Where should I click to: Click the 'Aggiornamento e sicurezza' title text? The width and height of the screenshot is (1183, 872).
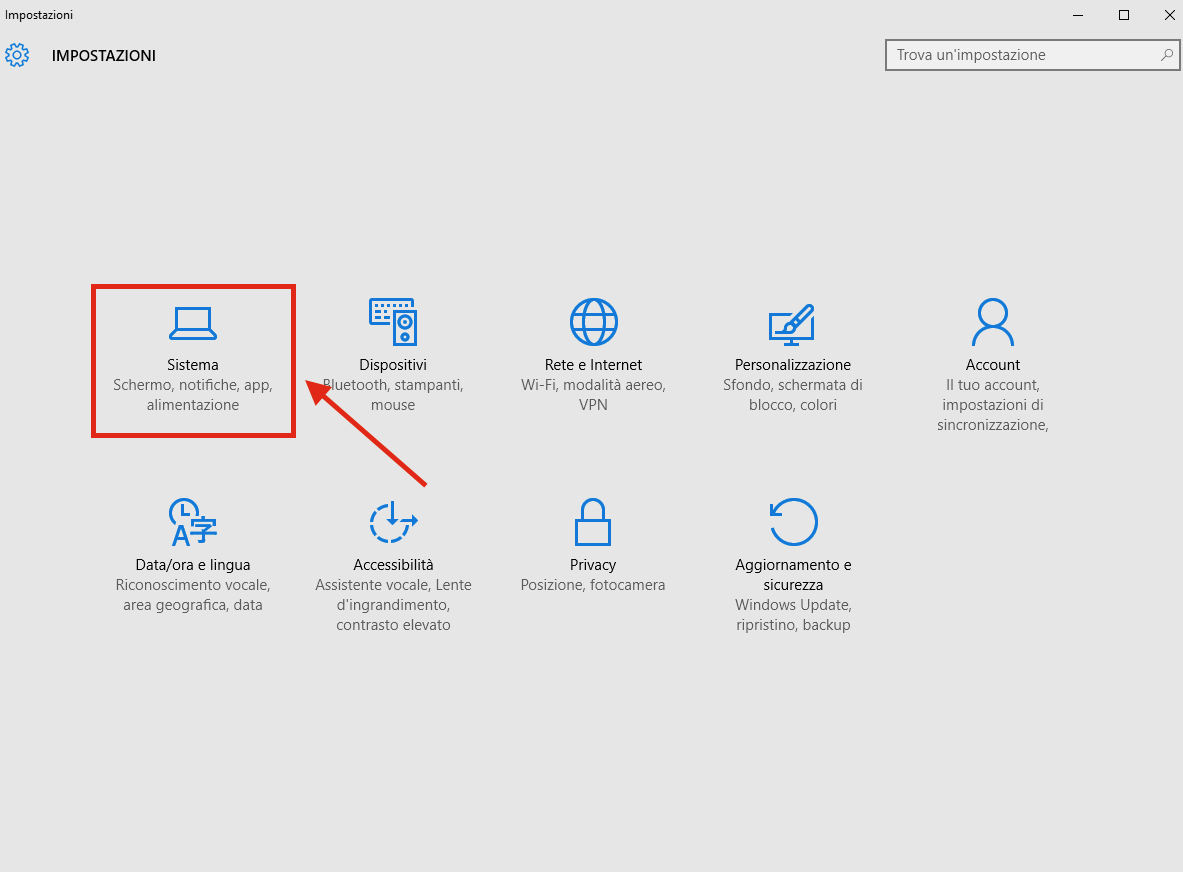793,574
